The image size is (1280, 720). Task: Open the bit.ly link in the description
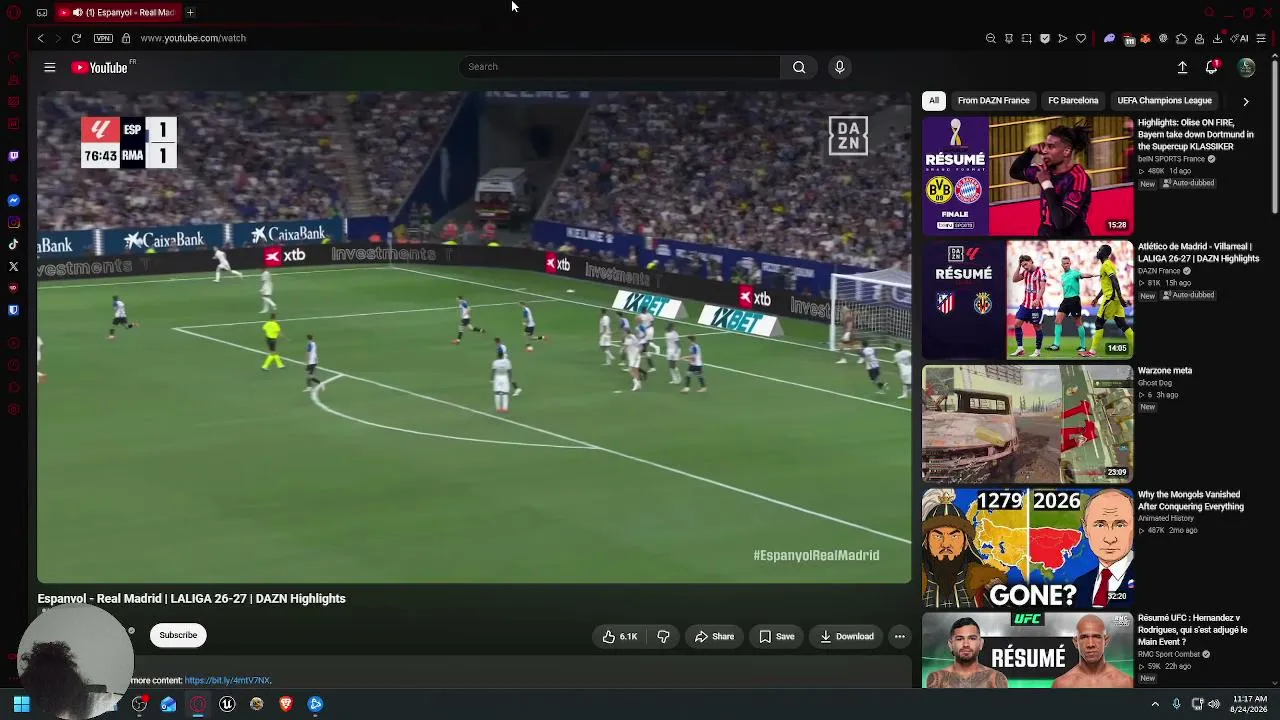[227, 680]
